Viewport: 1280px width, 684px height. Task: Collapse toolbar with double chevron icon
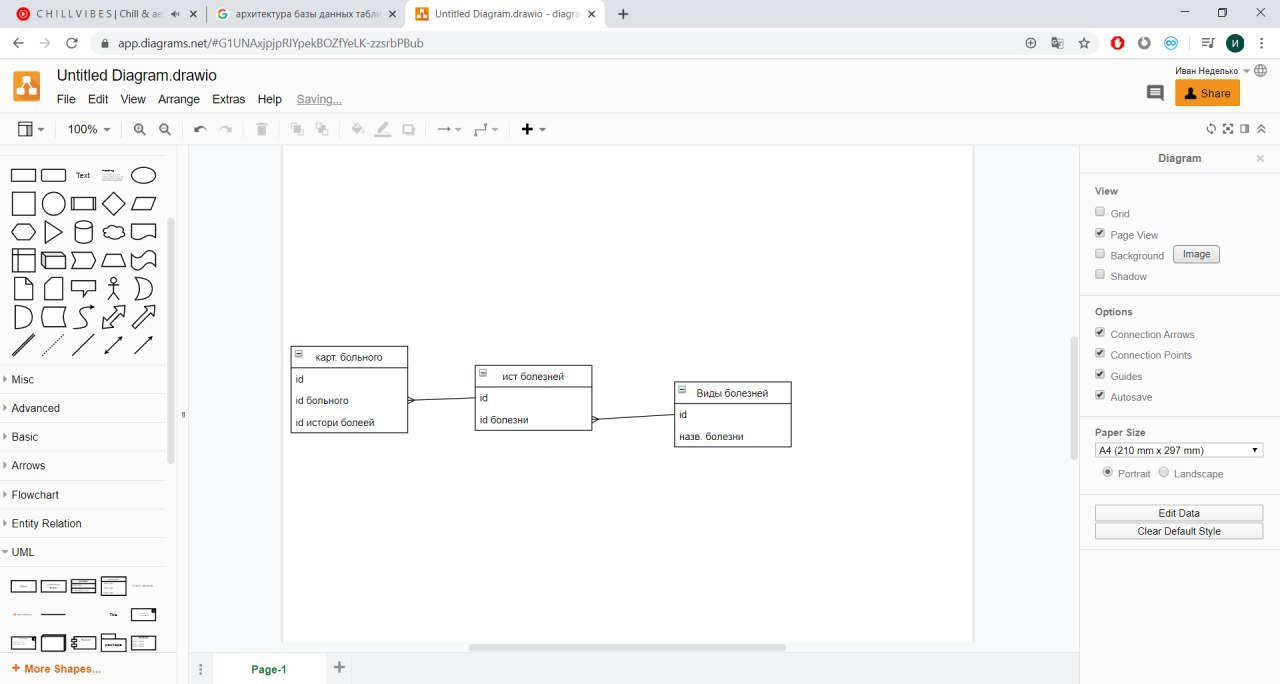1262,129
